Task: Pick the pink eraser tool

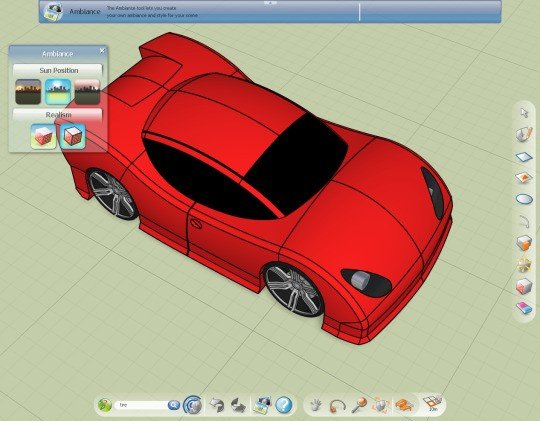Action: click(524, 308)
